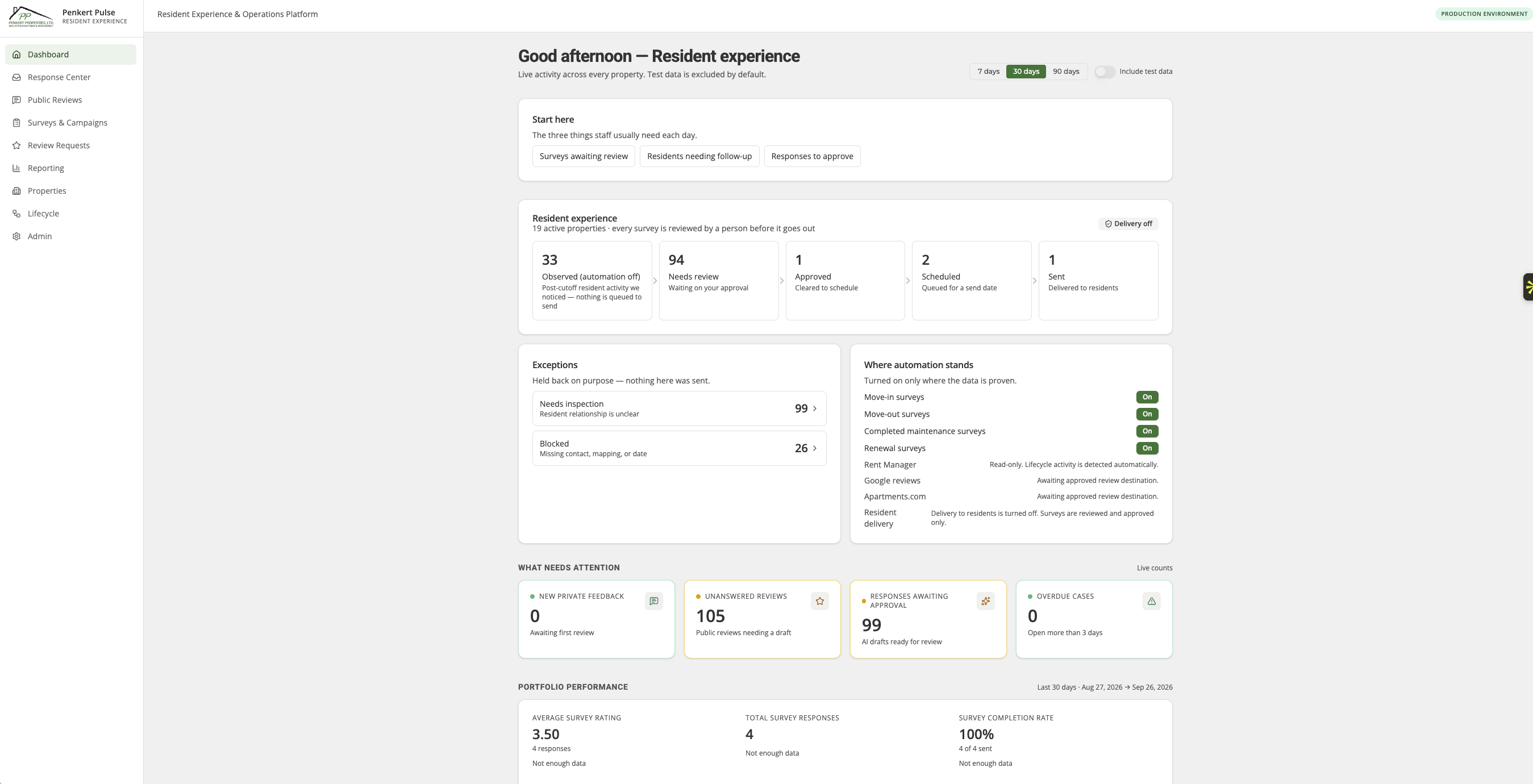Navigate to Review Requests
1533x784 pixels.
click(x=70, y=145)
